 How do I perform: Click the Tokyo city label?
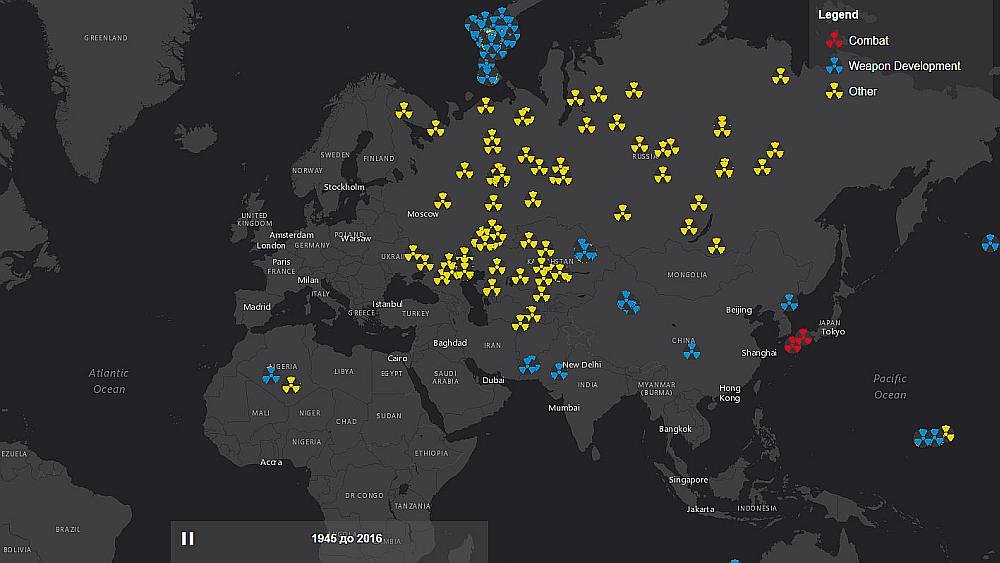tap(832, 332)
